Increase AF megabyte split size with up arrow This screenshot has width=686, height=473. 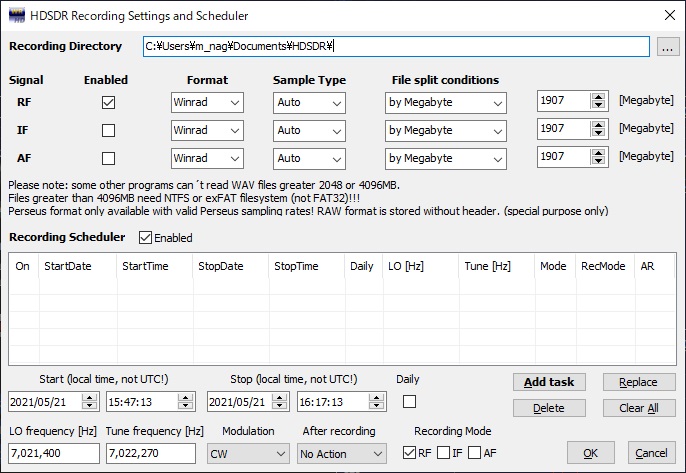(x=598, y=153)
